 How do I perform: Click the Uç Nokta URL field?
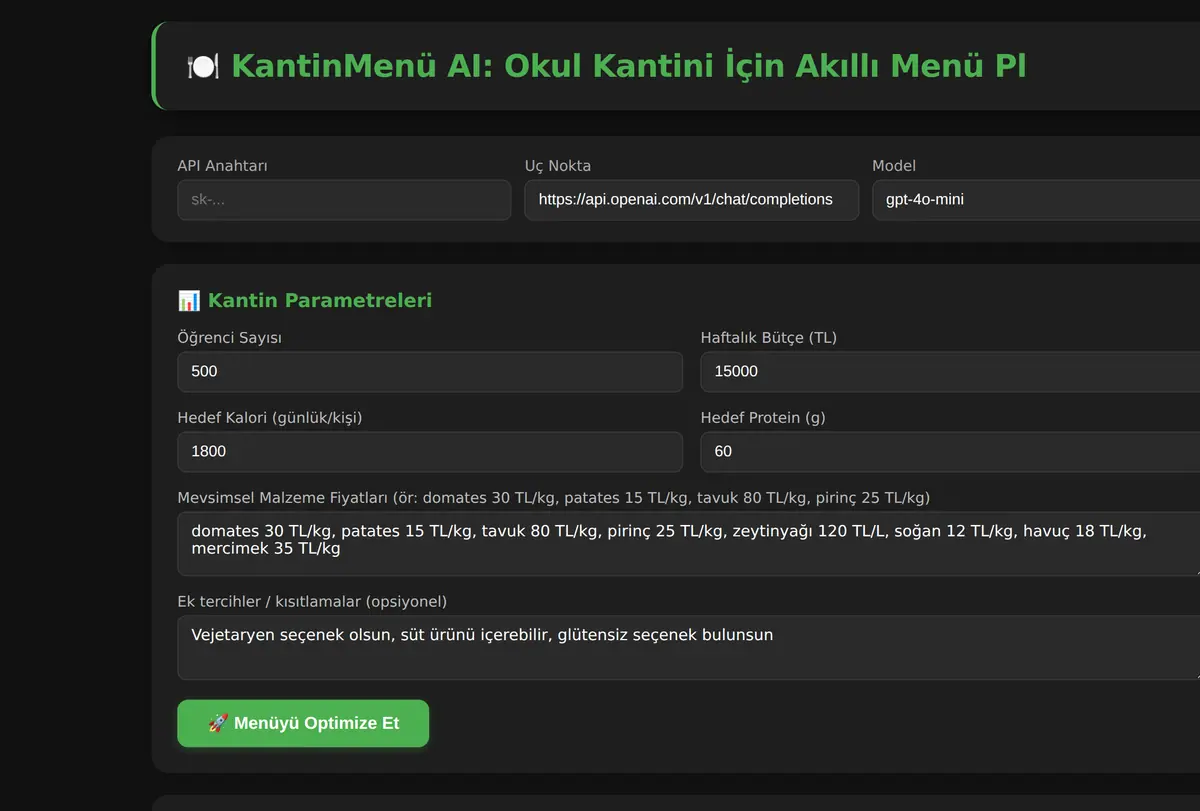692,200
